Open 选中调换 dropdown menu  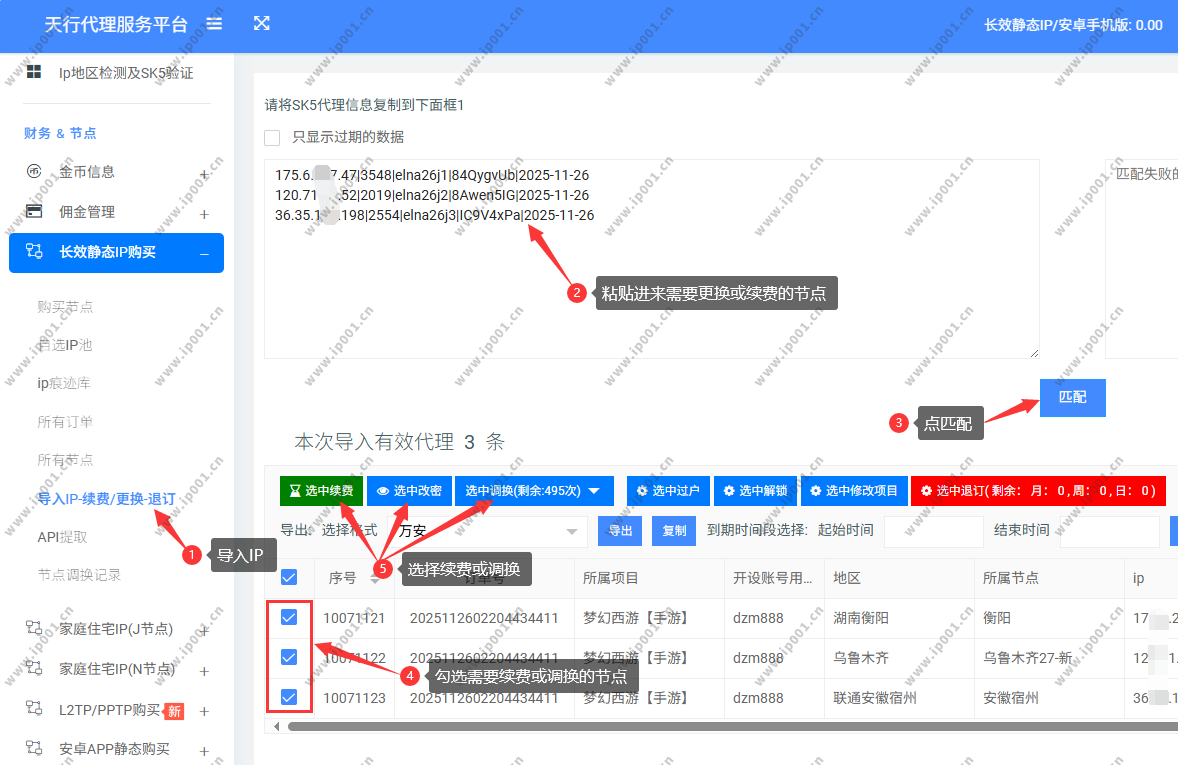tap(533, 491)
